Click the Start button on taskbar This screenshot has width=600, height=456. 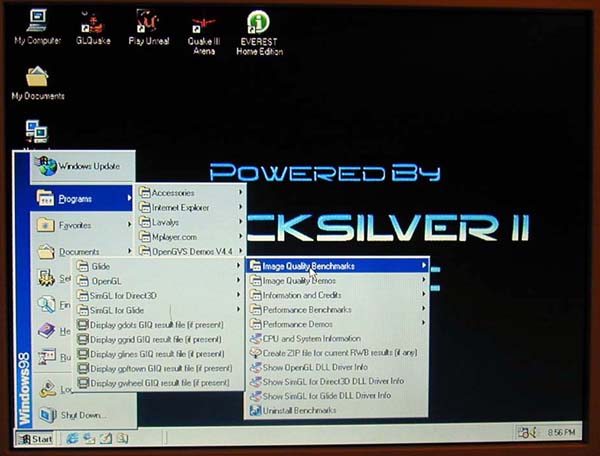[x=35, y=439]
